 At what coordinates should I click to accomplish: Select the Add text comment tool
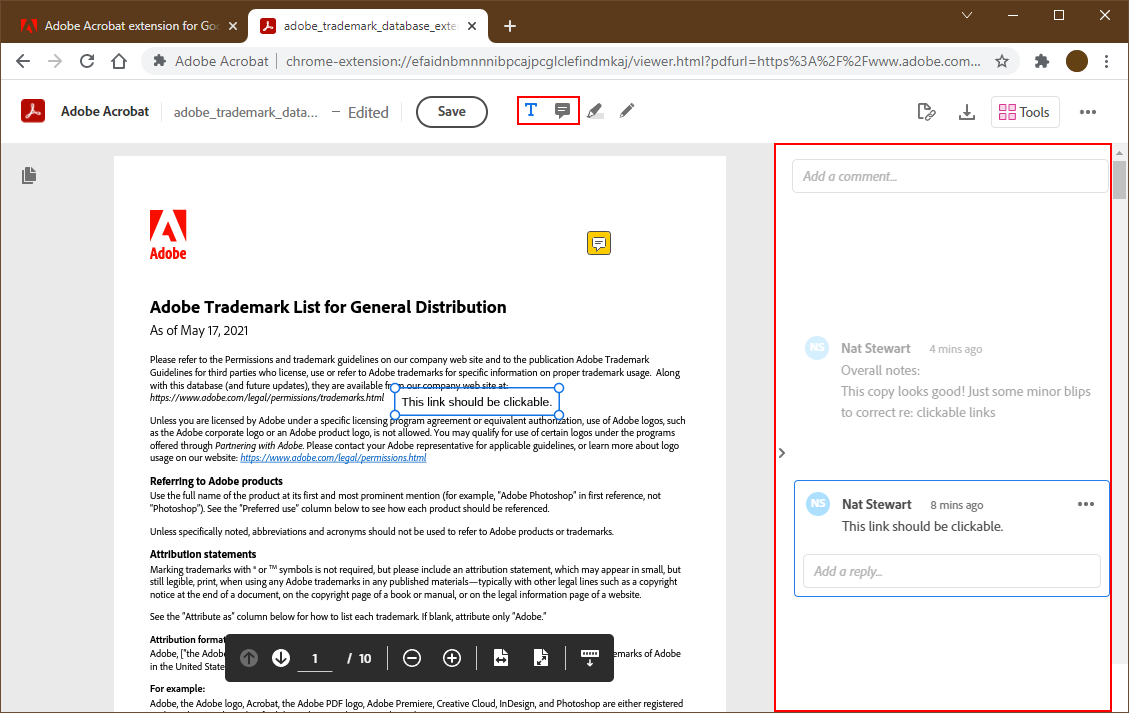point(530,110)
